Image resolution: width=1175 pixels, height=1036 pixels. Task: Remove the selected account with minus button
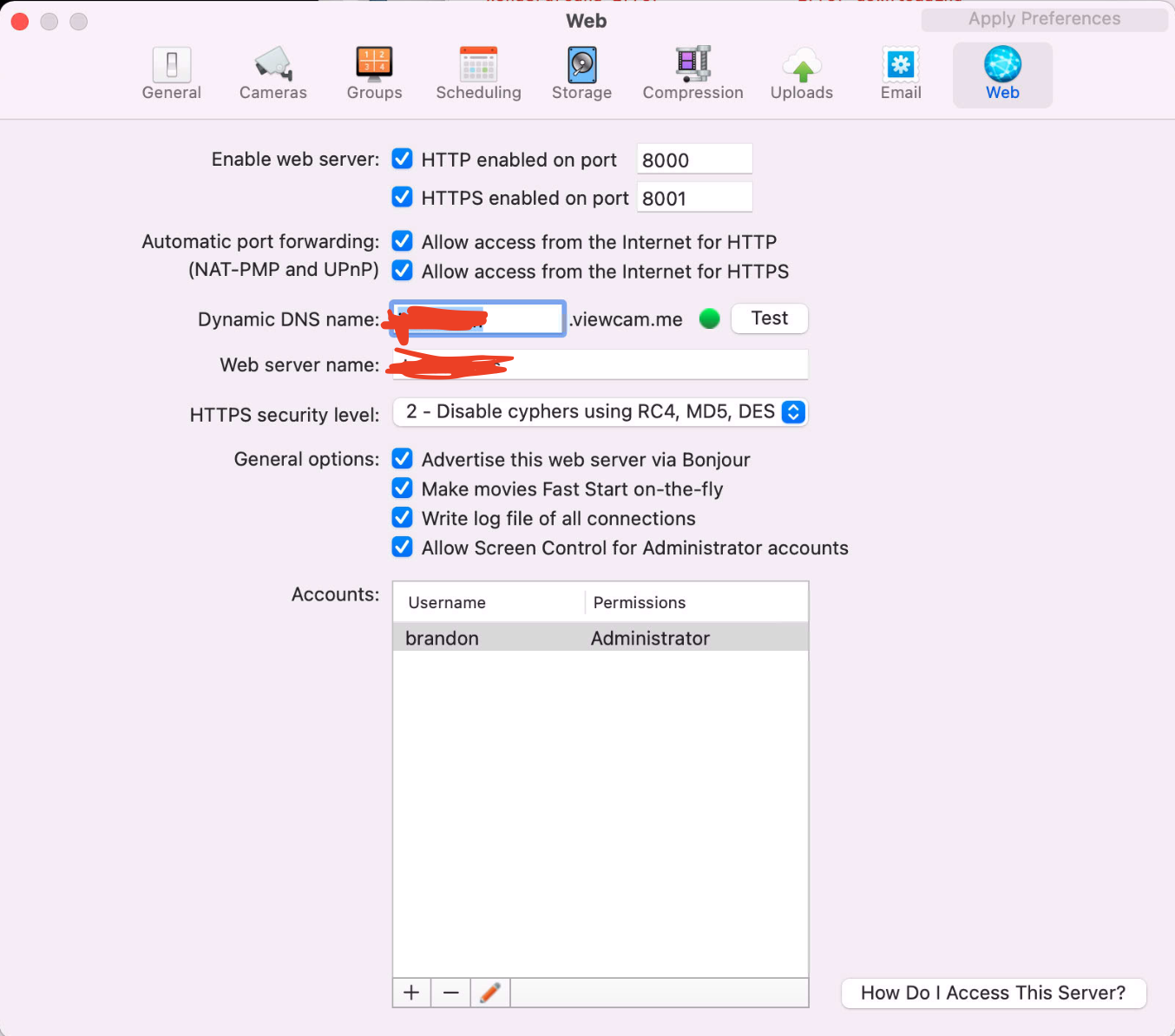pyautogui.click(x=451, y=993)
